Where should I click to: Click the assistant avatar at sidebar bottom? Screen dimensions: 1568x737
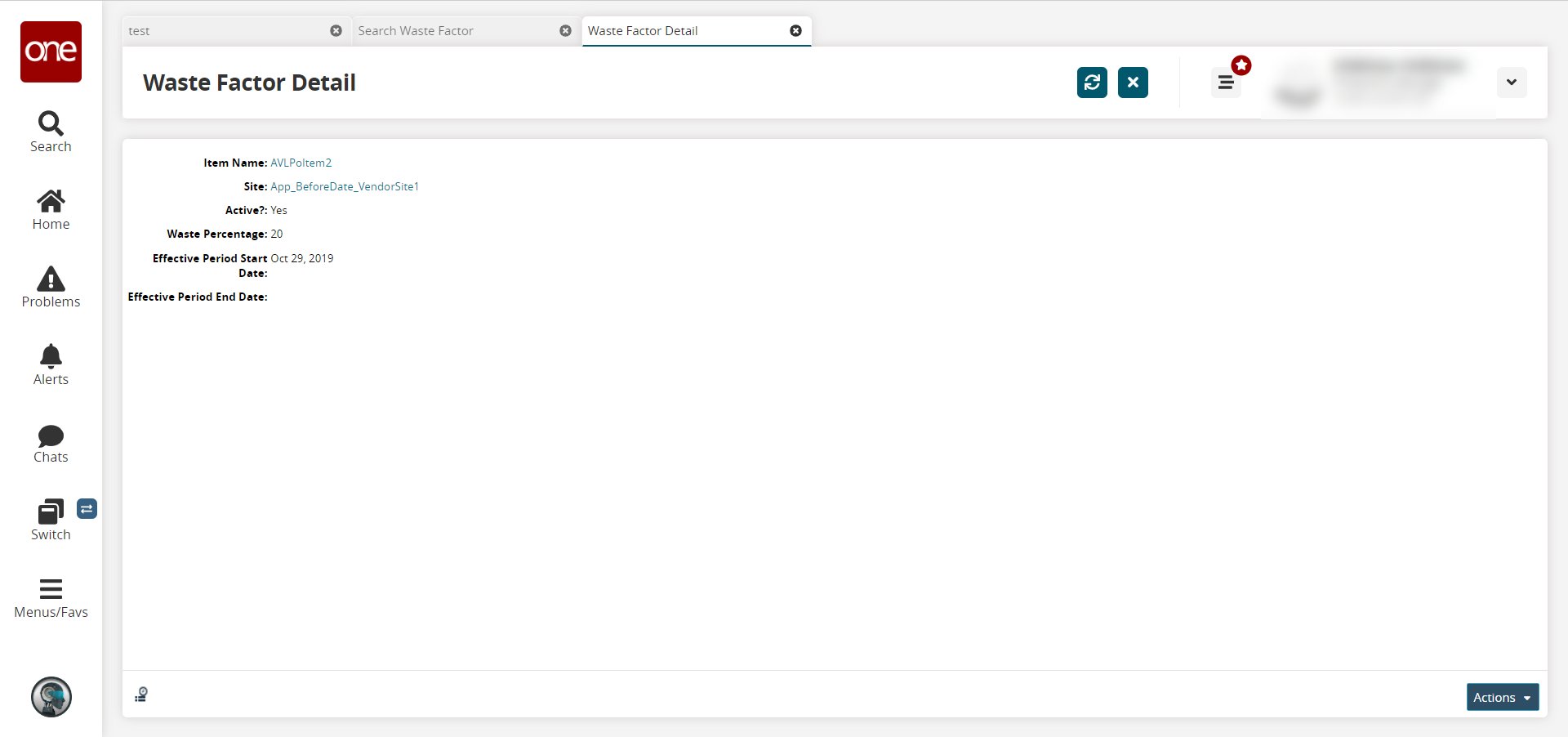point(51,697)
